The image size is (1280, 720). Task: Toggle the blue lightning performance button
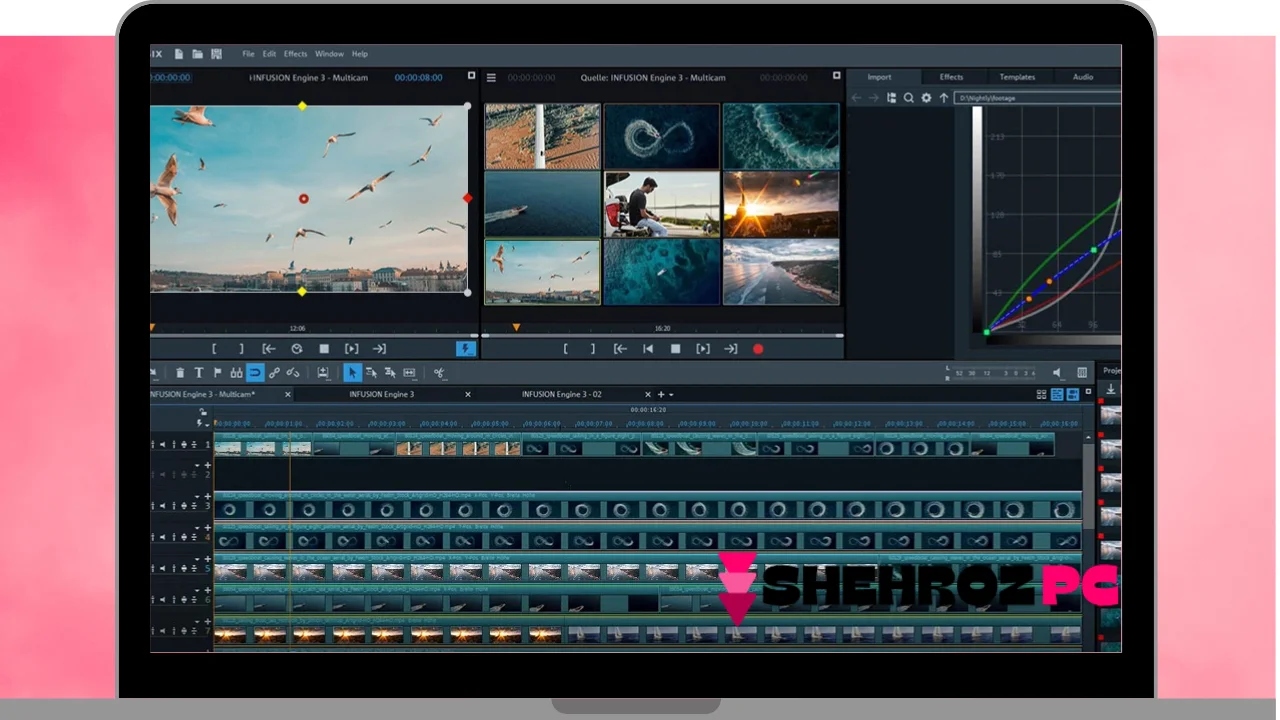click(x=465, y=349)
